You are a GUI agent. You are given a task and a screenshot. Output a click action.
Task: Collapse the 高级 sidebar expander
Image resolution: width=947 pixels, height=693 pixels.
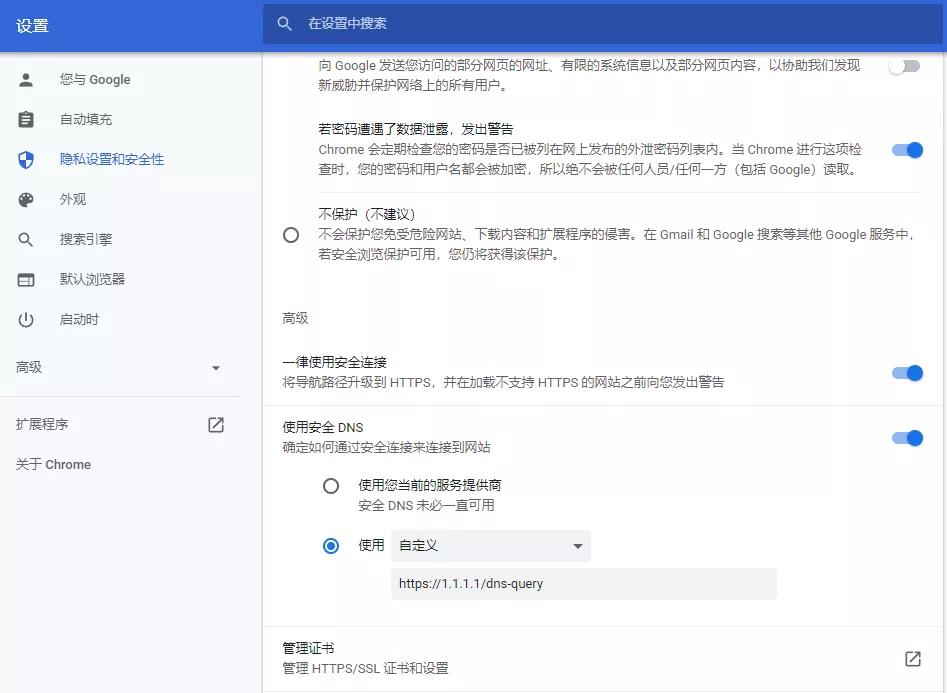coord(216,367)
